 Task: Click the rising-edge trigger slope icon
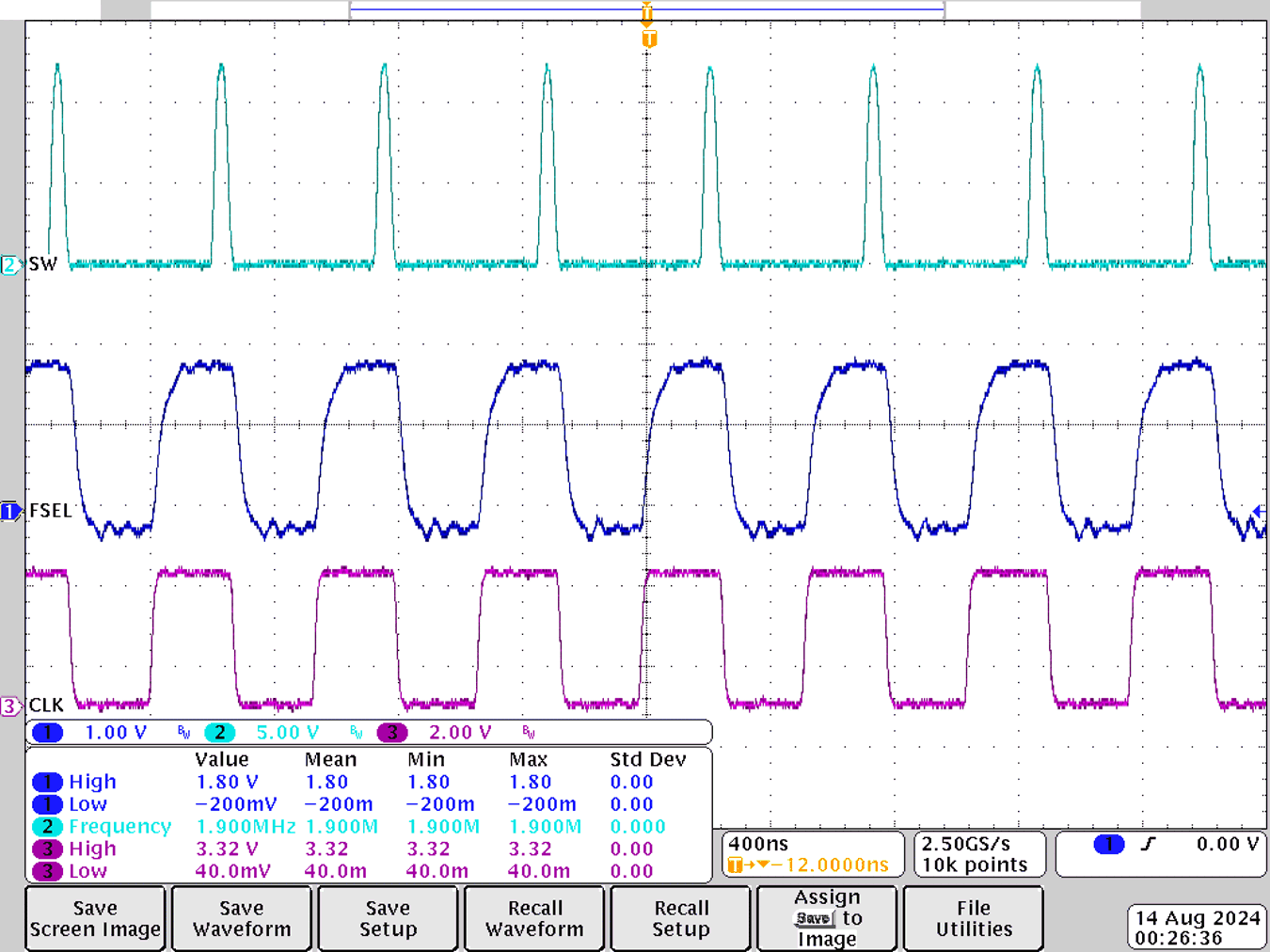coord(1150,845)
